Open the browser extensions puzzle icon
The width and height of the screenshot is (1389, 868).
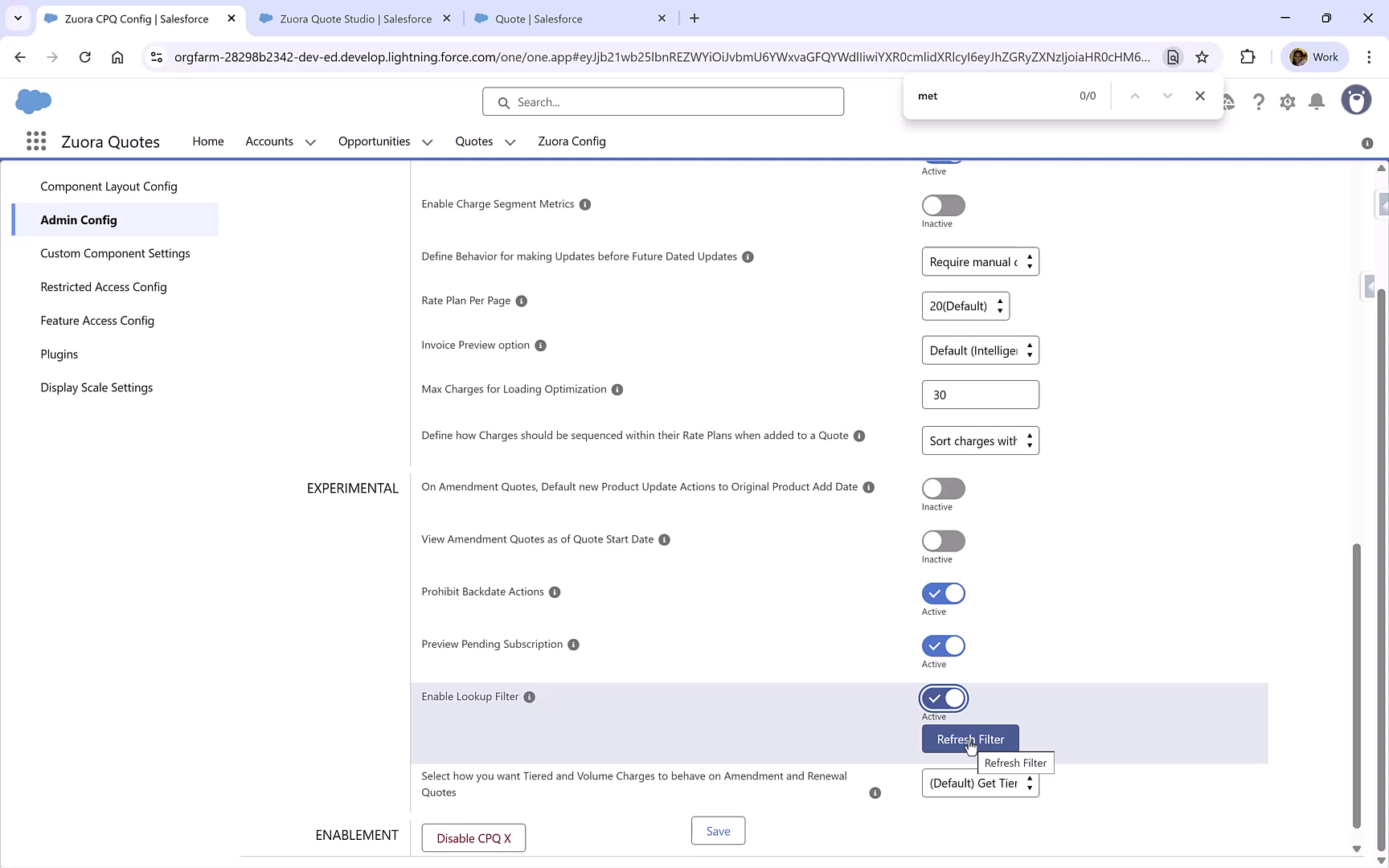click(x=1248, y=56)
